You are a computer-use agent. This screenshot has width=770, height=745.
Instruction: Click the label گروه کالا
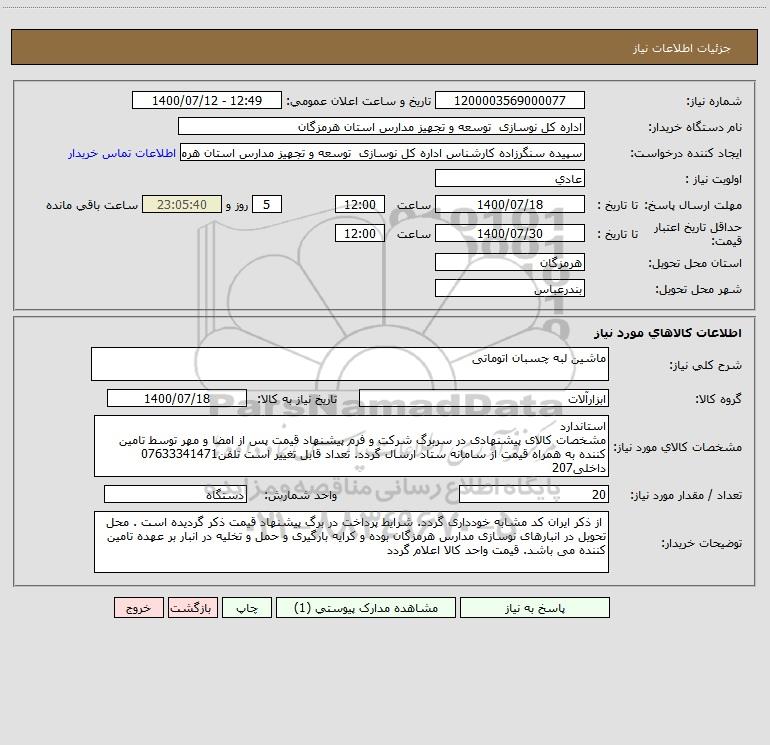tap(718, 399)
